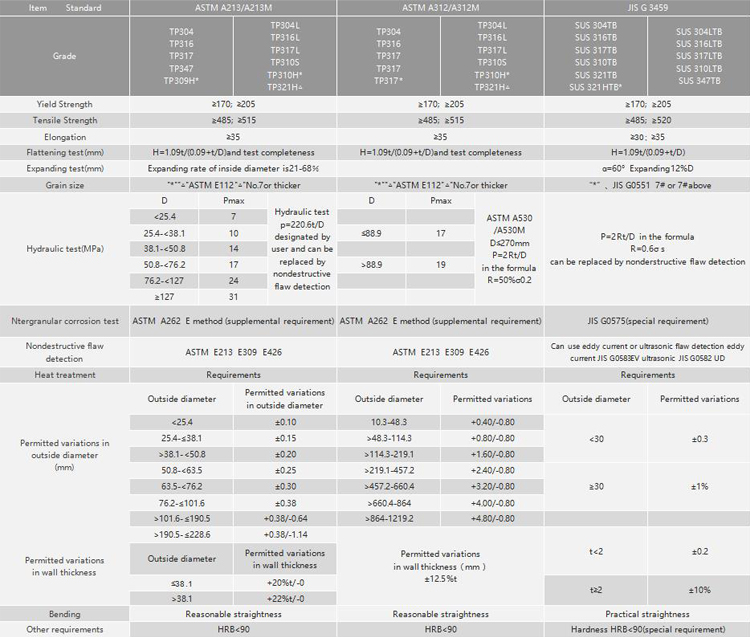Select the Yield Strength row label

click(64, 104)
